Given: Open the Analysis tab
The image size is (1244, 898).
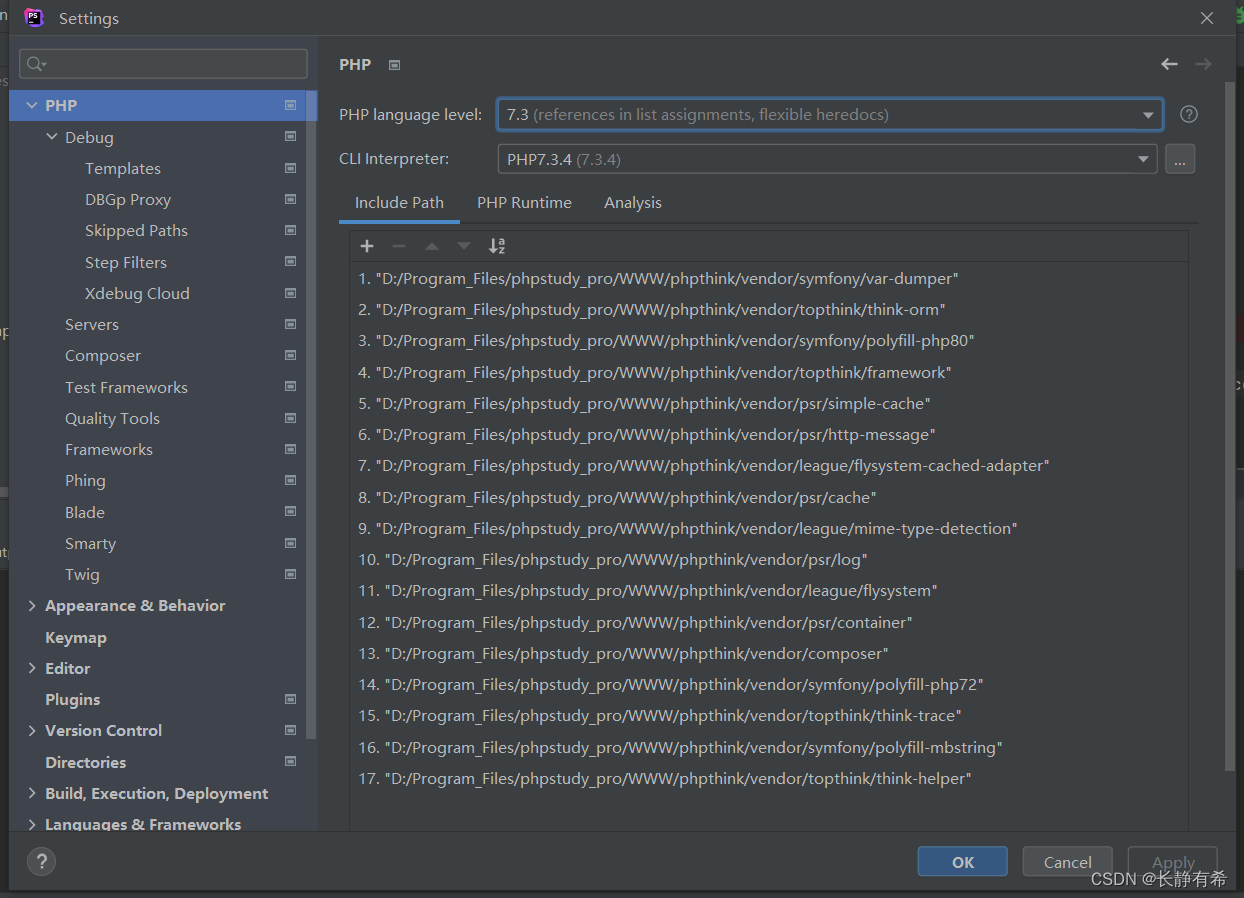Looking at the screenshot, I should [x=632, y=202].
